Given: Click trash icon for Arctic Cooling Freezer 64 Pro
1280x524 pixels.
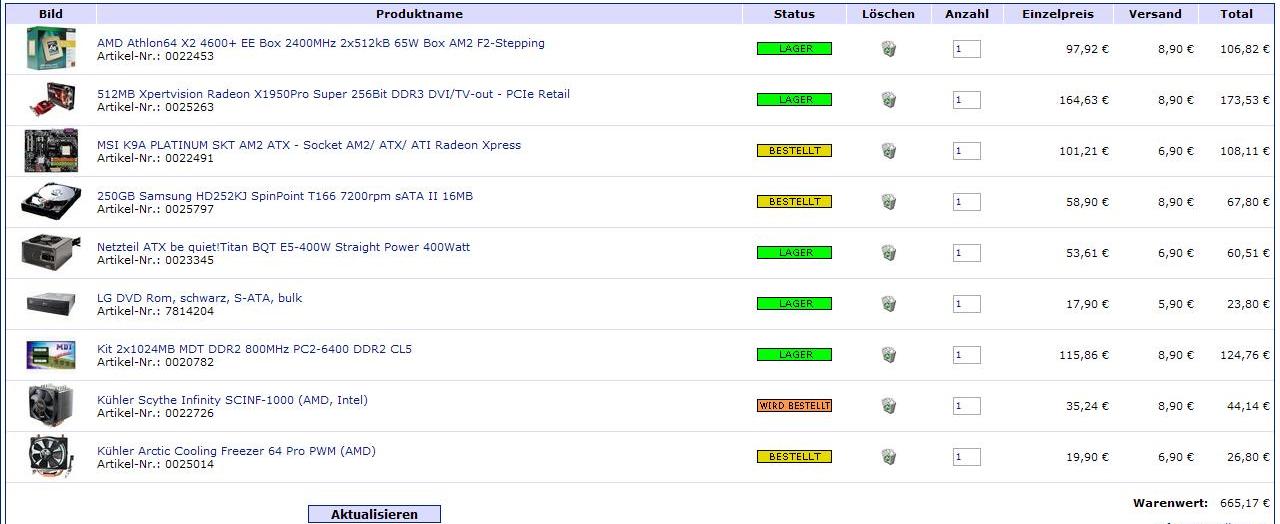Looking at the screenshot, I should (x=888, y=457).
